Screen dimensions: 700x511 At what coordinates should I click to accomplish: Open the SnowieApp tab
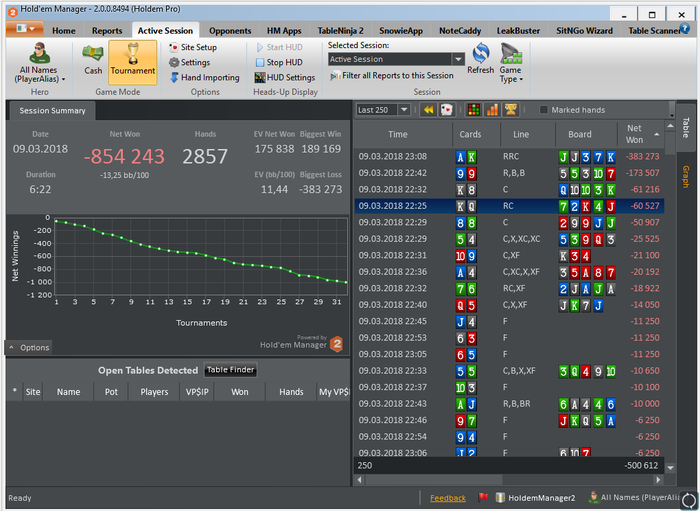[x=401, y=31]
